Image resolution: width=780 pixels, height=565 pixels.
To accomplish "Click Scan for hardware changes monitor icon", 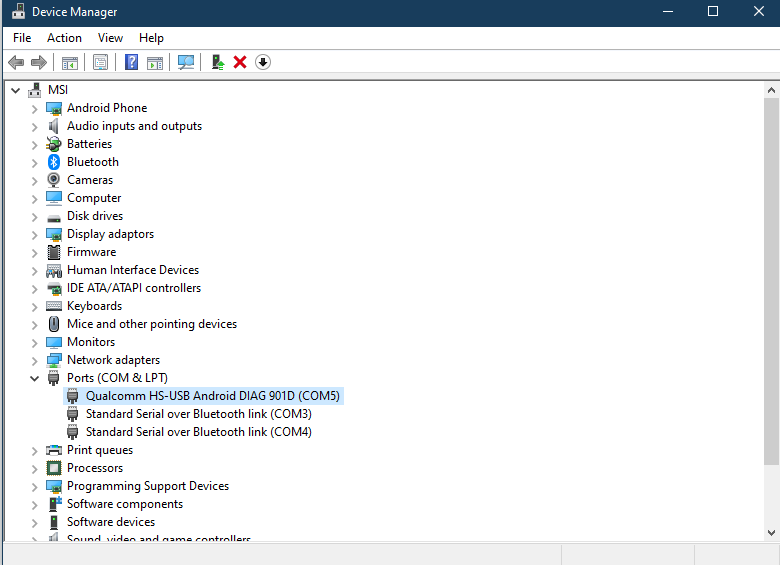I will click(186, 63).
